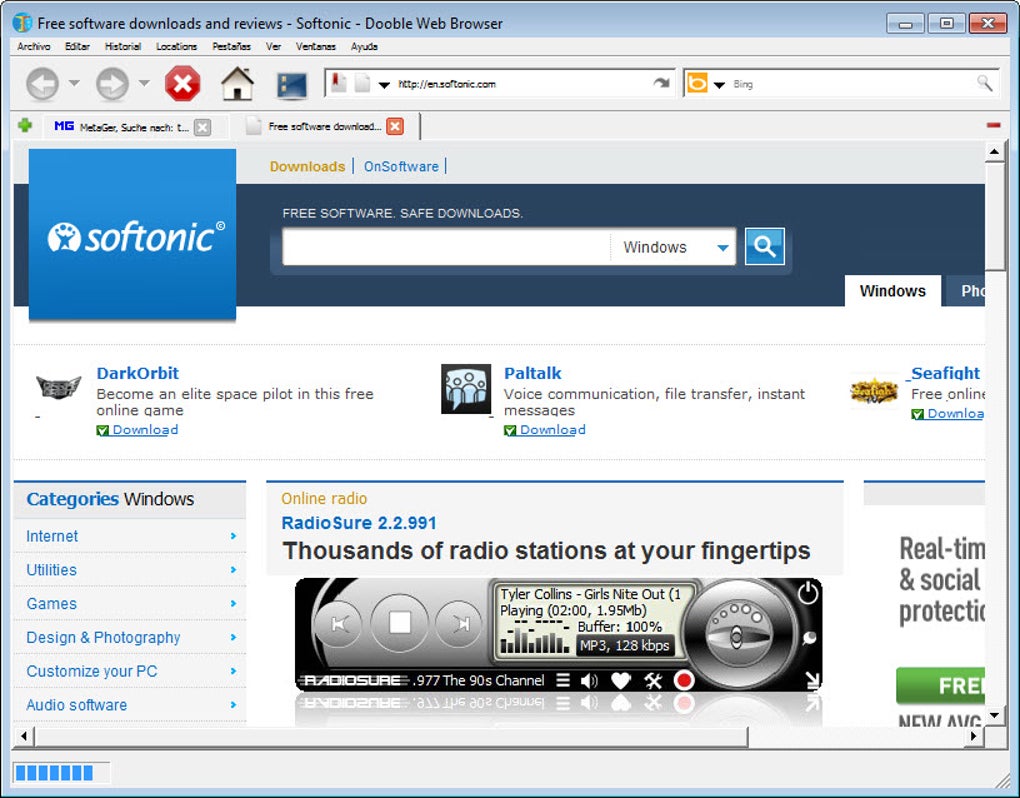1020x798 pixels.
Task: Click the magnifier in the Bing search box
Action: [x=985, y=83]
